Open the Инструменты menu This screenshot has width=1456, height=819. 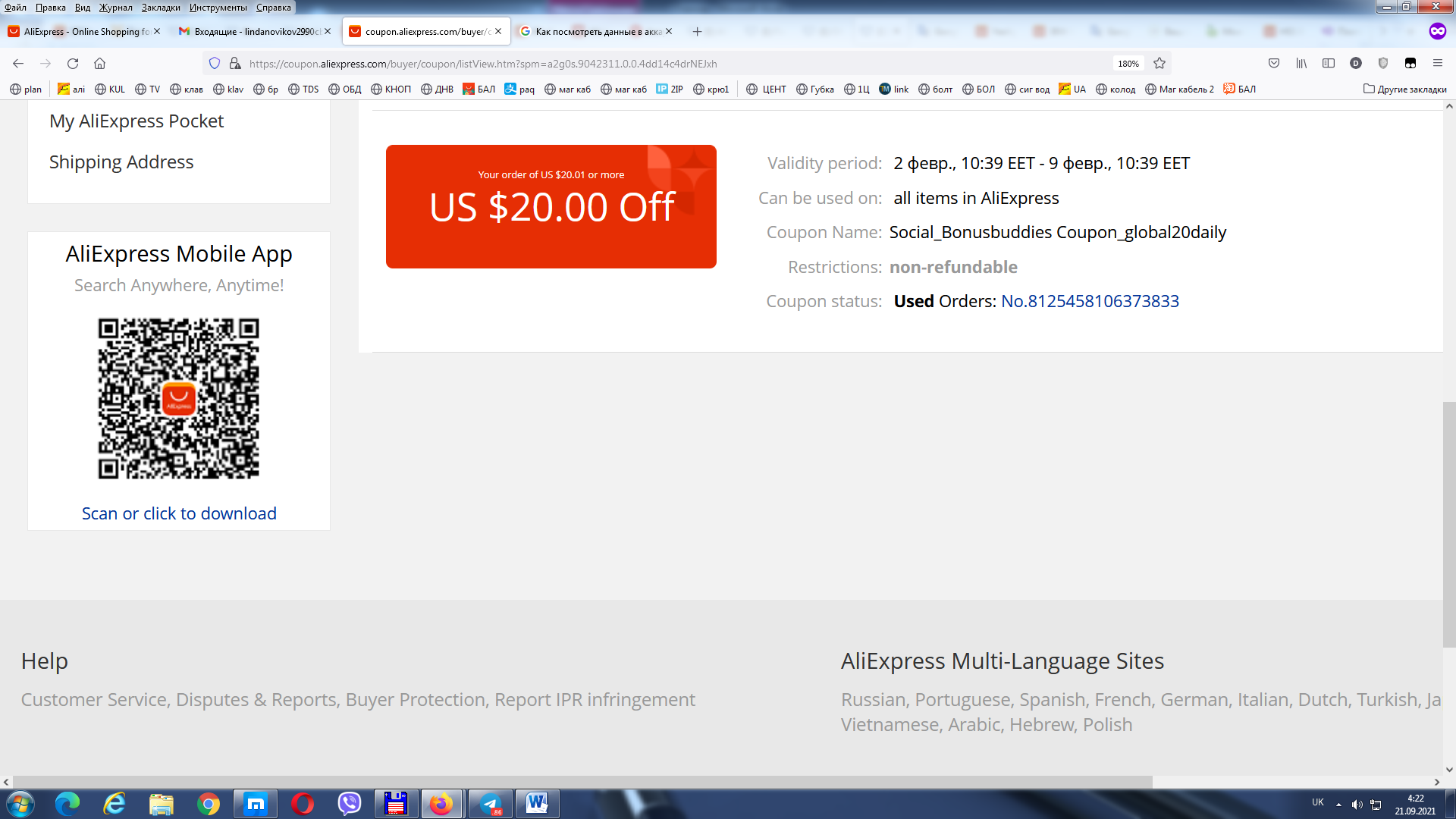click(218, 8)
